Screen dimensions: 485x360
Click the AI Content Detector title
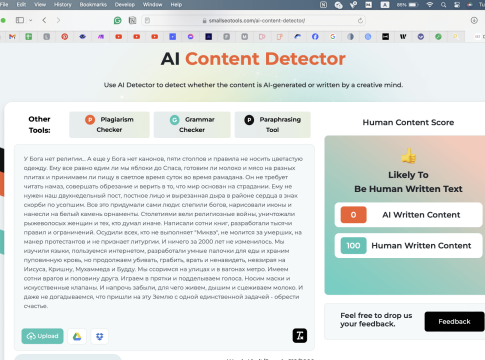coord(253,59)
